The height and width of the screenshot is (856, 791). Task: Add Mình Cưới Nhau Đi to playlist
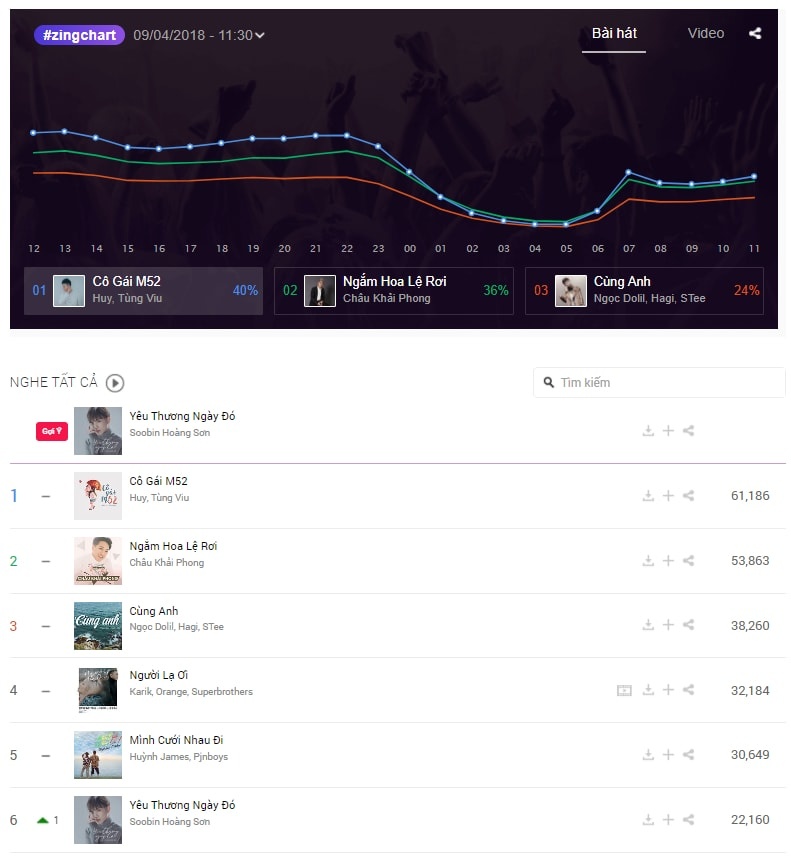(668, 754)
